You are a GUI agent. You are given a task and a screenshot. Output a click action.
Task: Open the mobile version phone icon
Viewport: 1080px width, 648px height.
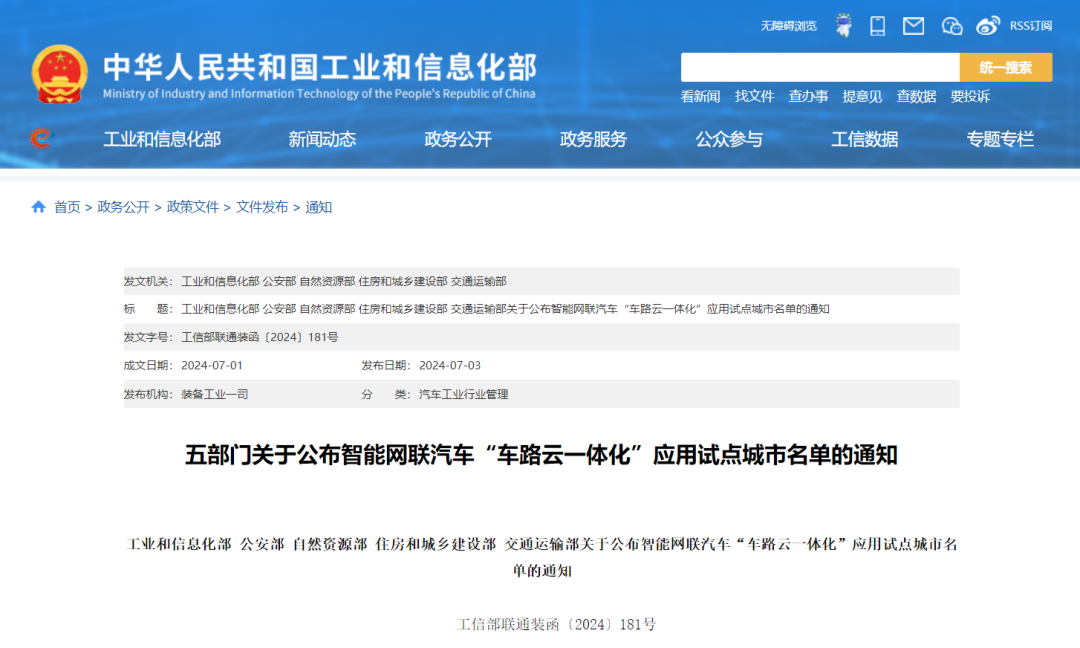[878, 26]
